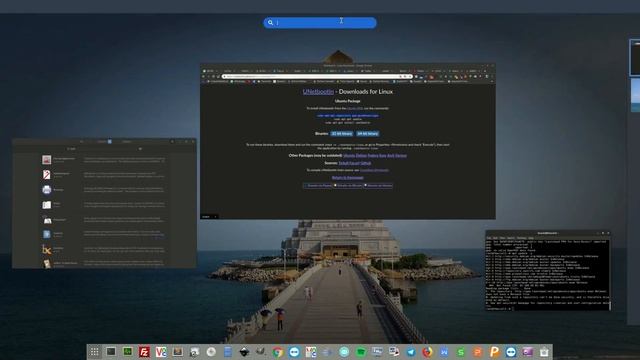Click the search icon in the overview search bar
This screenshot has width=640, height=360.
(x=270, y=22)
